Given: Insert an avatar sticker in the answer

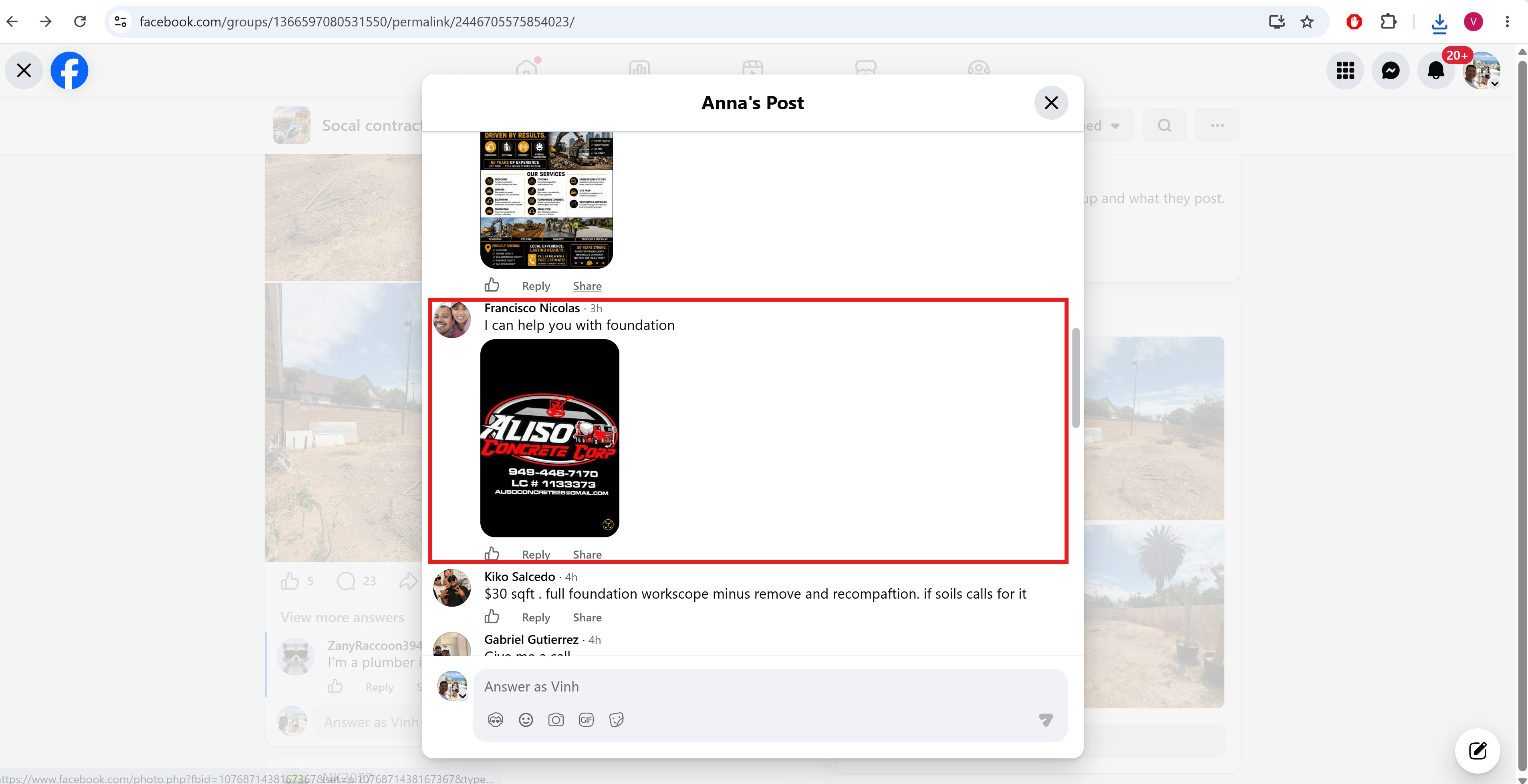Looking at the screenshot, I should click(495, 720).
